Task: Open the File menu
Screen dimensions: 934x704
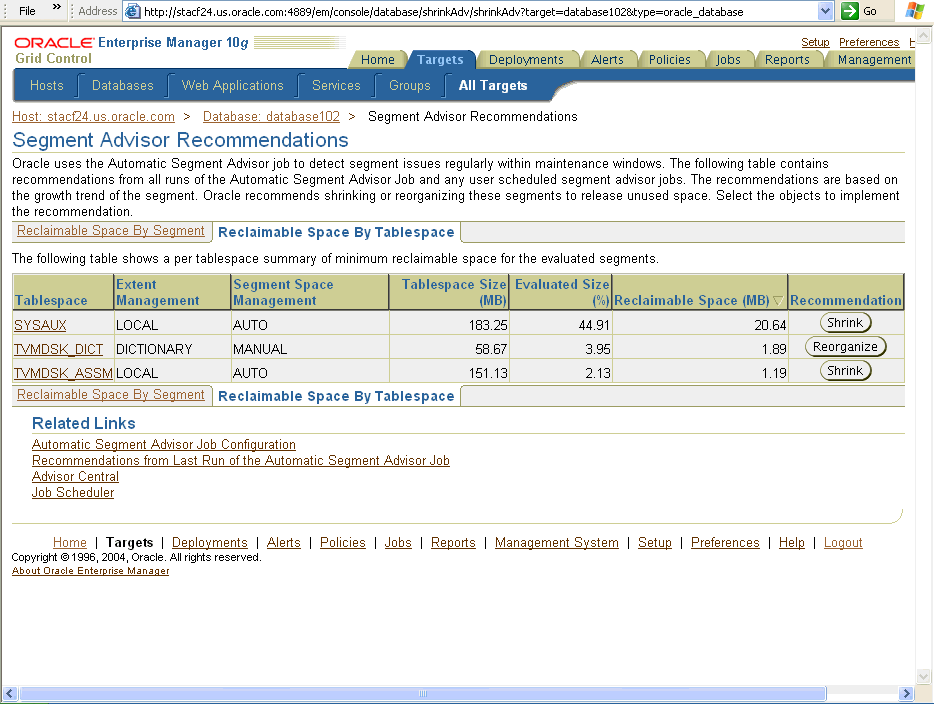Action: [x=27, y=11]
